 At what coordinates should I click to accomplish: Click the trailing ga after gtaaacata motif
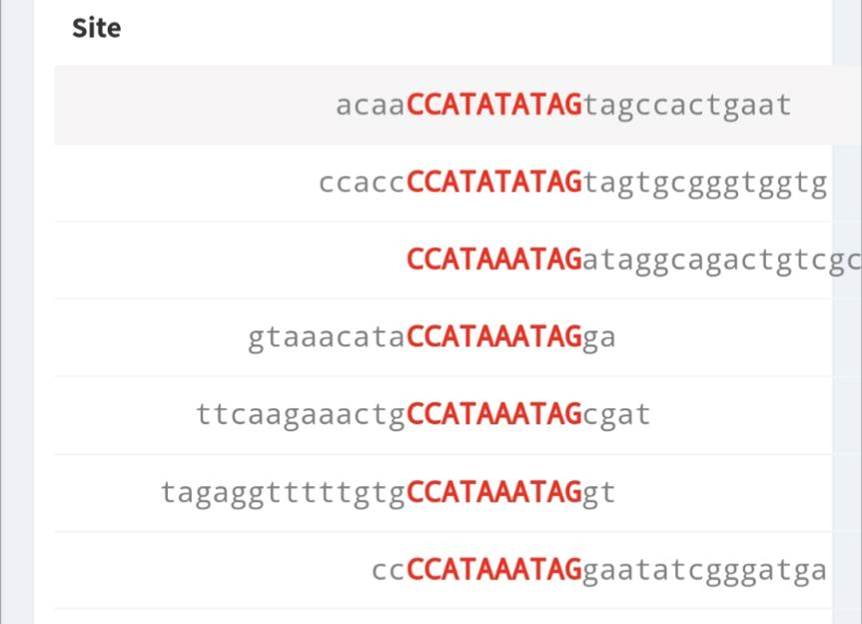599,338
